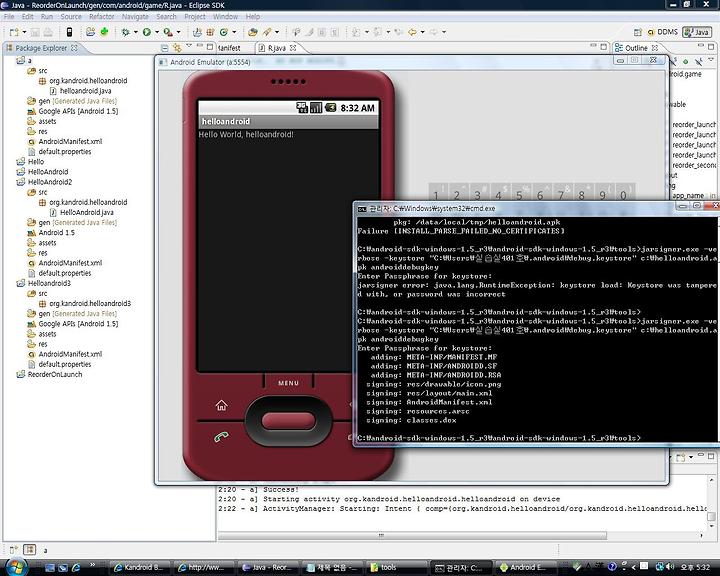Open the New wizard dropdown arrow

24,32
